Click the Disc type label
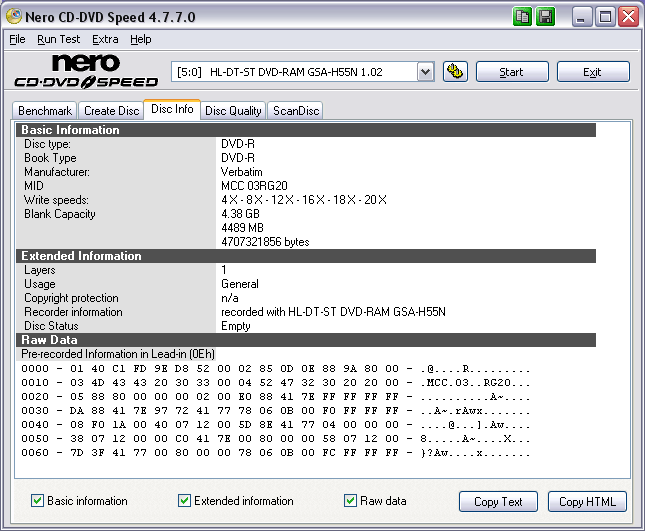This screenshot has height=531, width=645. click(x=47, y=144)
